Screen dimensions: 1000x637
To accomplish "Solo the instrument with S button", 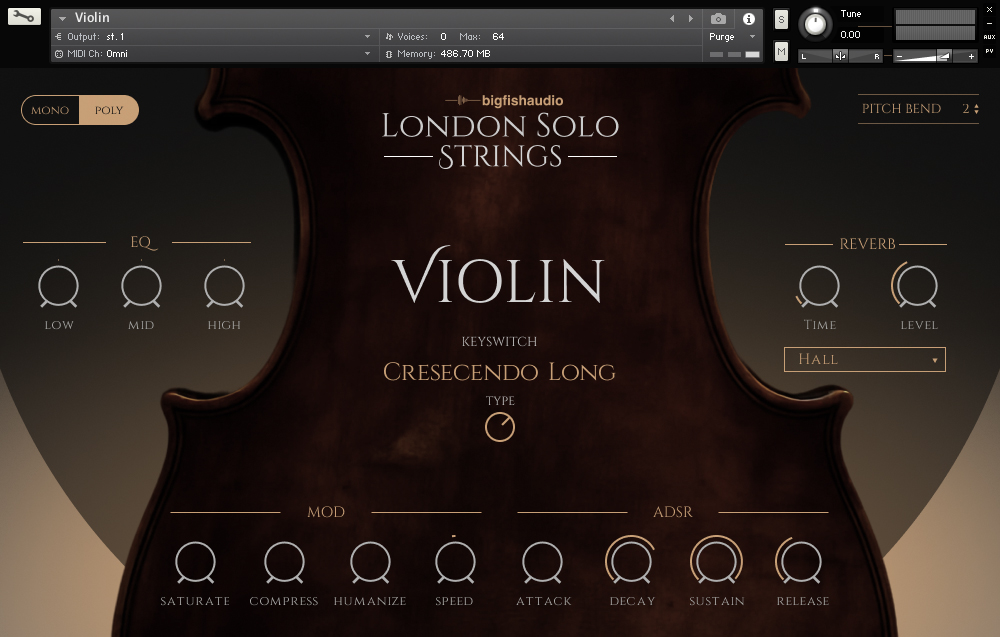I will 781,20.
